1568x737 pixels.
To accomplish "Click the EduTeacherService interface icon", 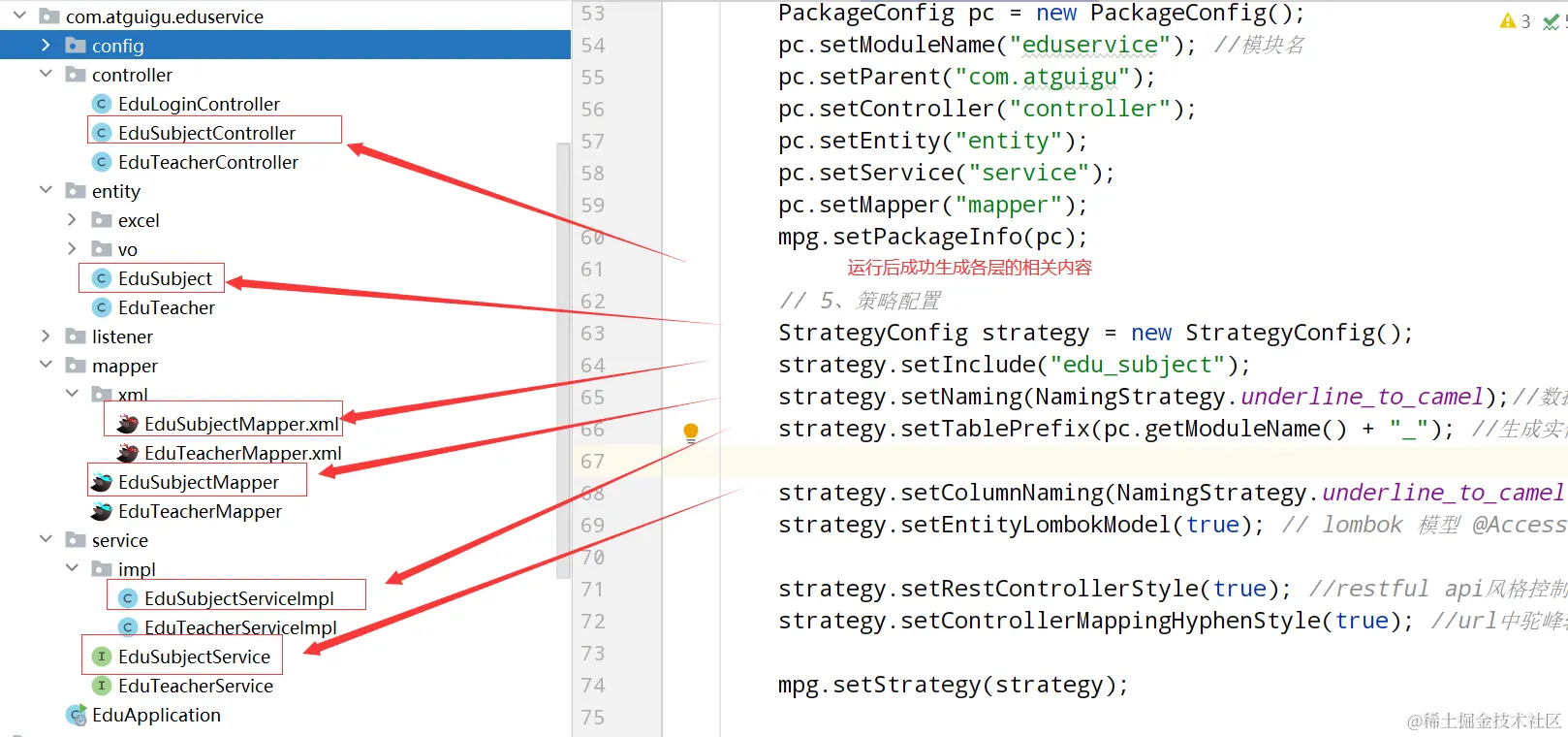I will pos(102,686).
